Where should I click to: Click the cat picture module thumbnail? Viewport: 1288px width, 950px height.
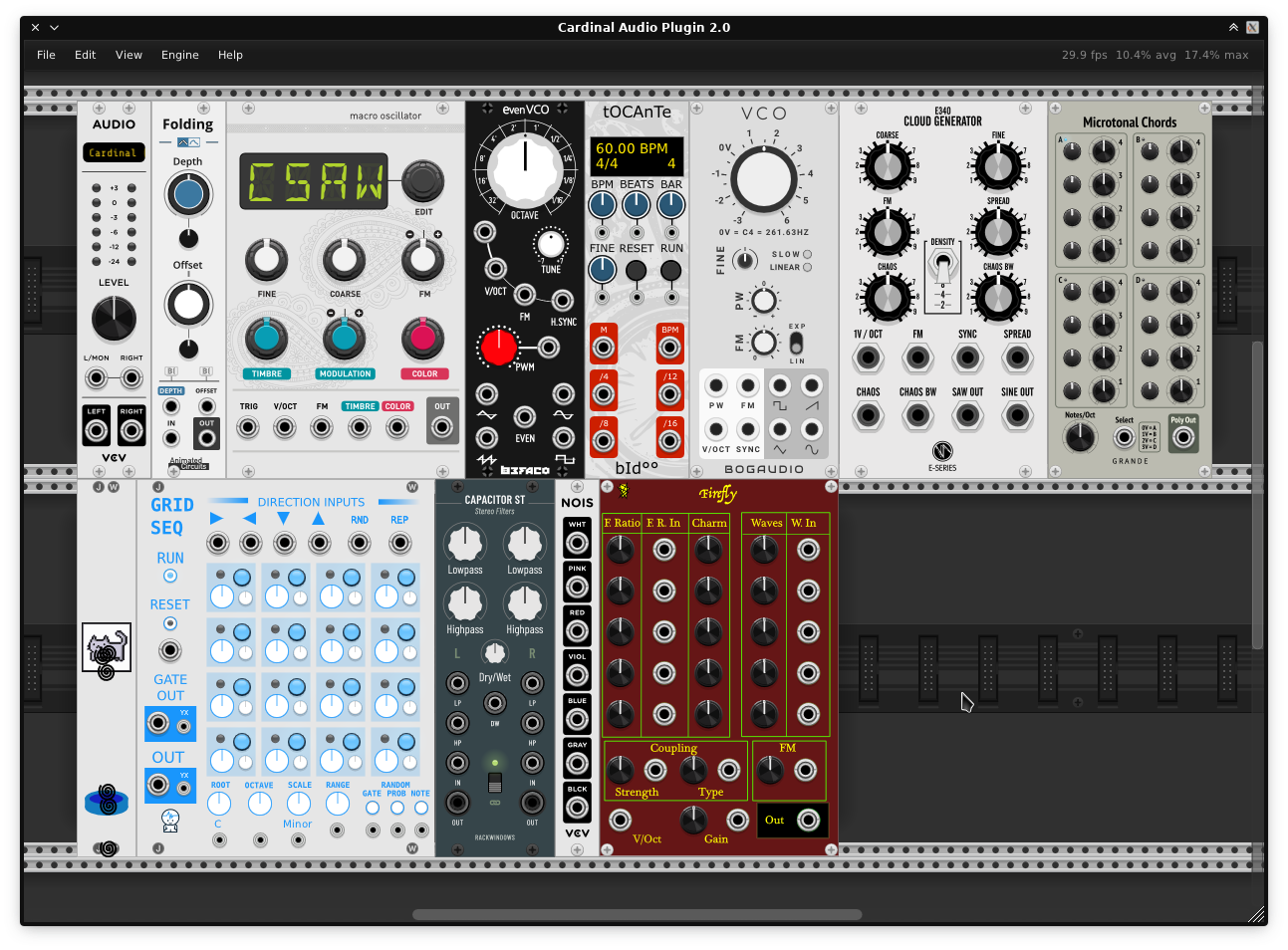point(107,648)
